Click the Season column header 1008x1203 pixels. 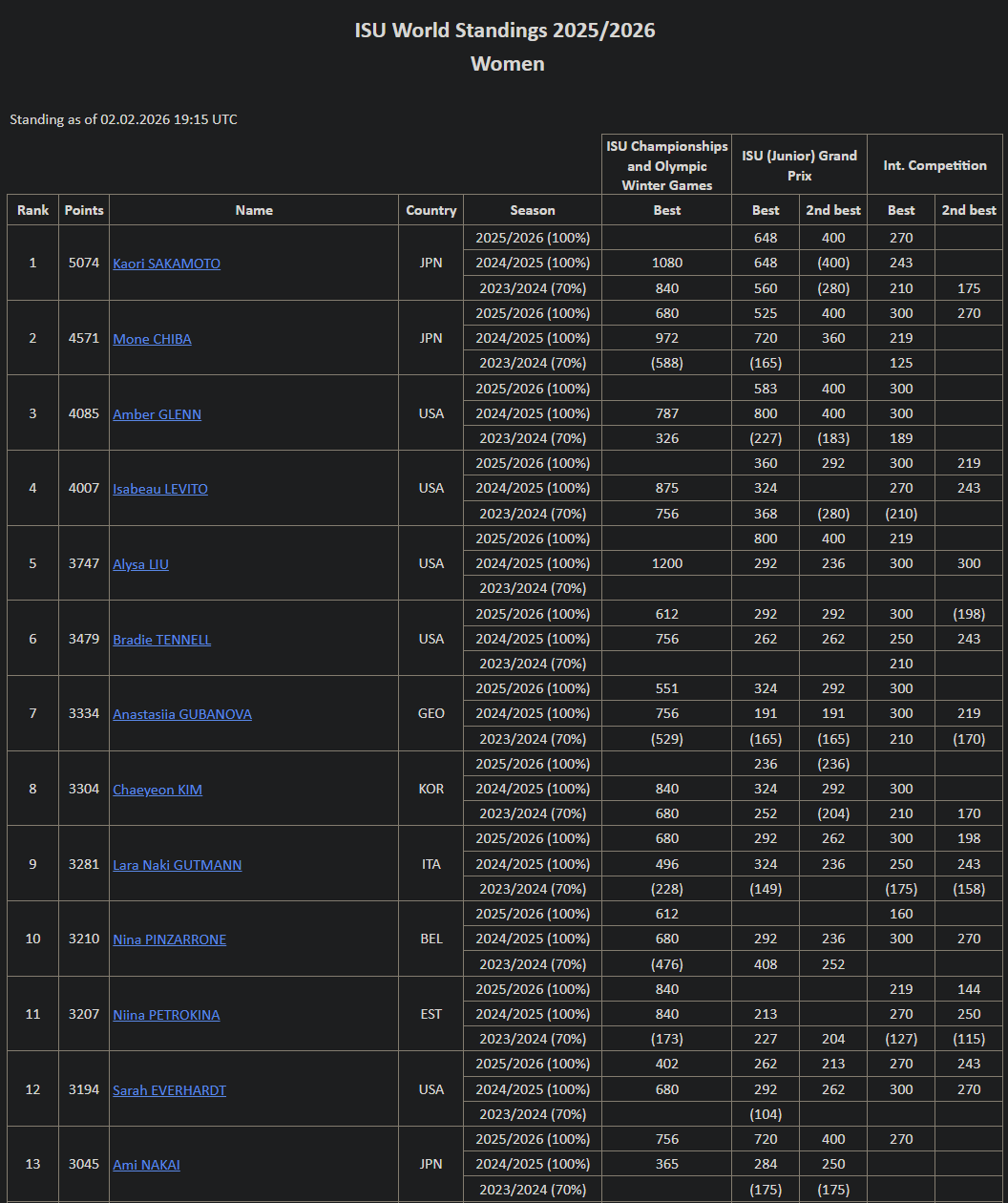pos(533,210)
